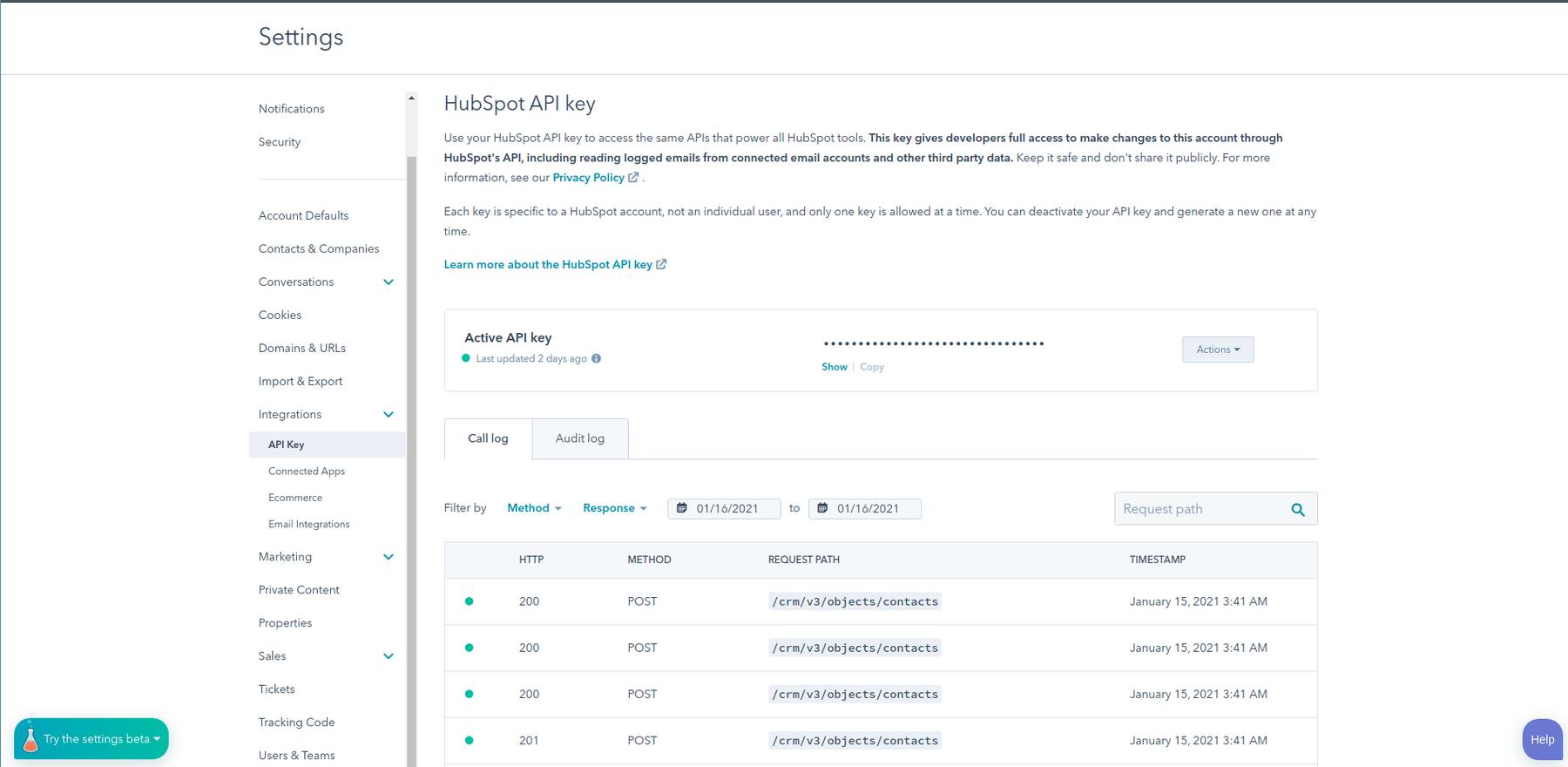1568x767 pixels.
Task: Open Email Integrations sub-item
Action: (x=309, y=524)
